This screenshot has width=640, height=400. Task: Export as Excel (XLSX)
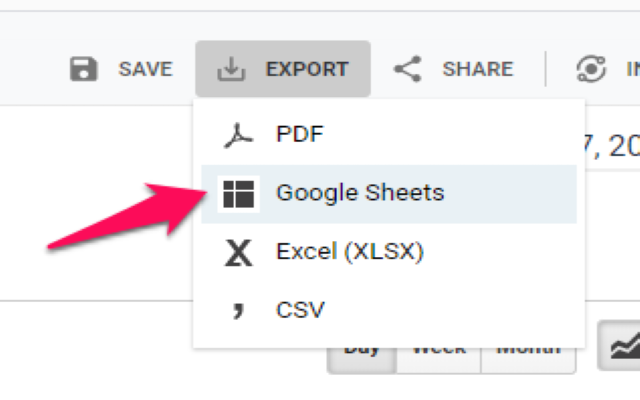(350, 253)
